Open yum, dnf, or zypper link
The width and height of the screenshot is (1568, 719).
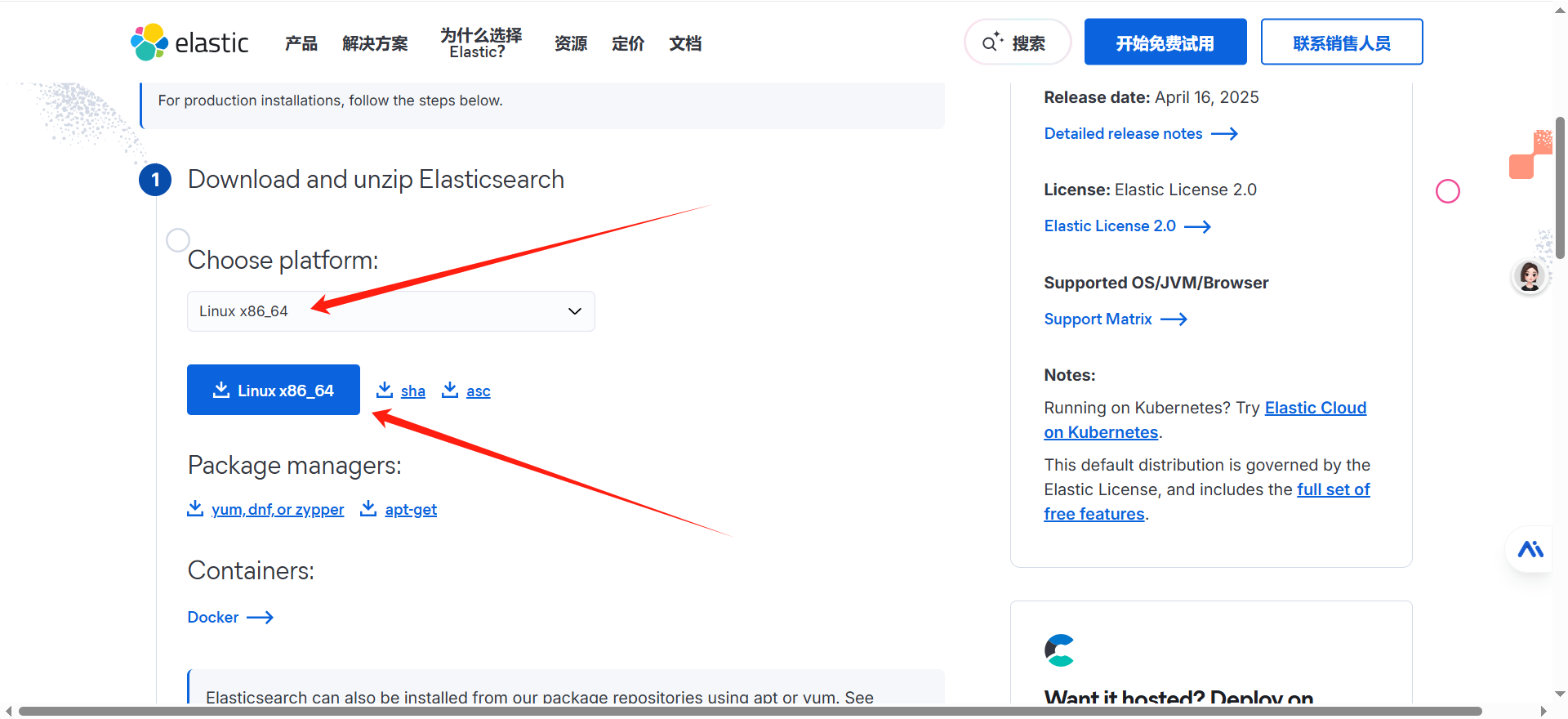(x=278, y=510)
